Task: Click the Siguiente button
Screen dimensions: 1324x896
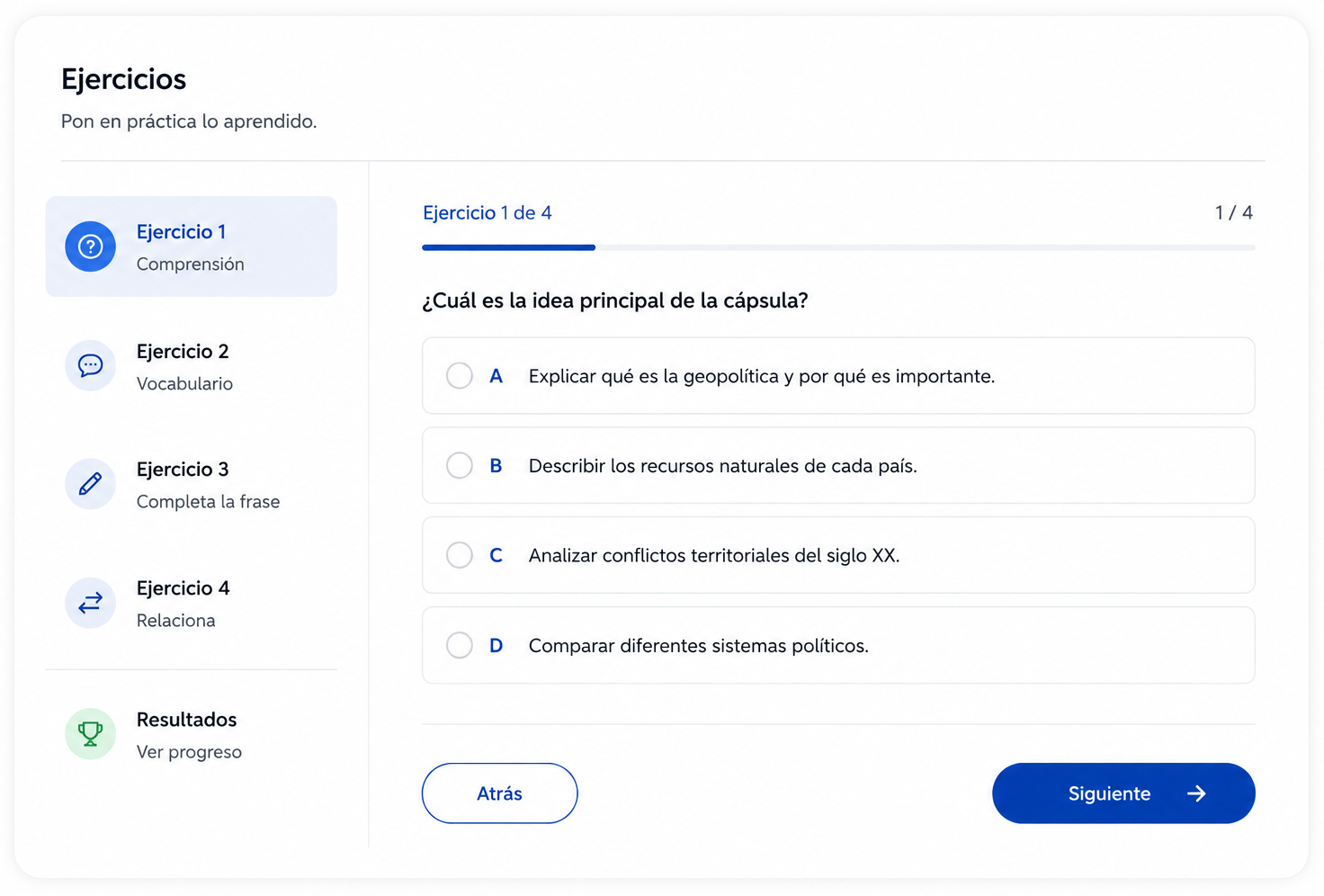Action: [1123, 793]
